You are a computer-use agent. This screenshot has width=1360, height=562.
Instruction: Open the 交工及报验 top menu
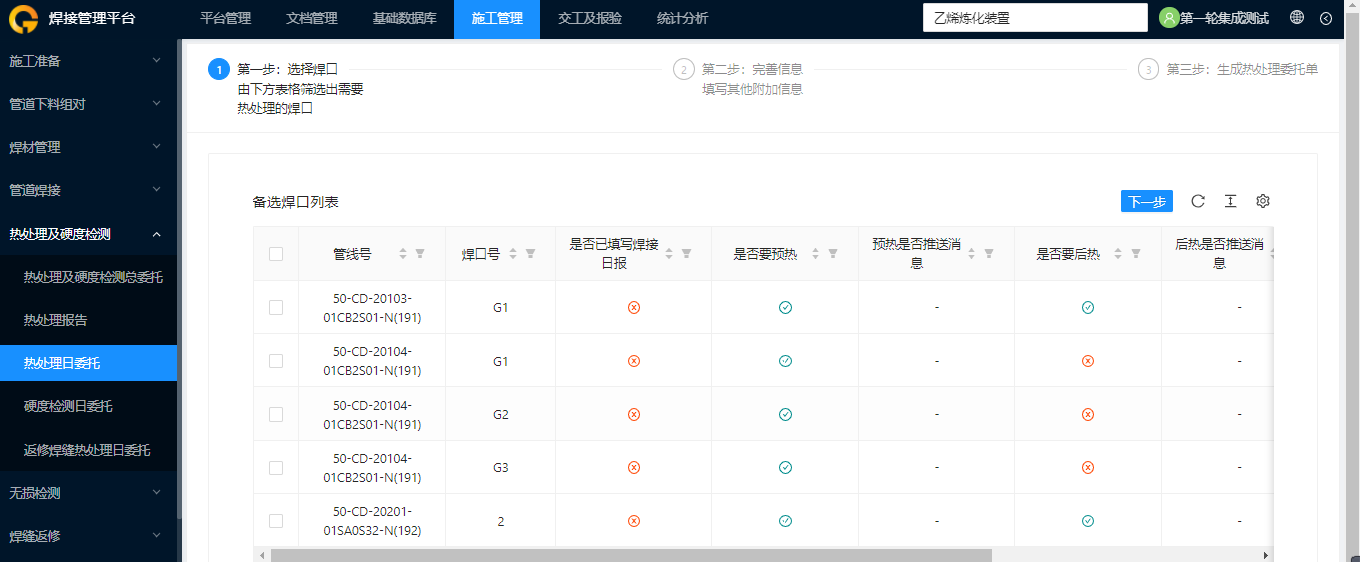pos(590,18)
